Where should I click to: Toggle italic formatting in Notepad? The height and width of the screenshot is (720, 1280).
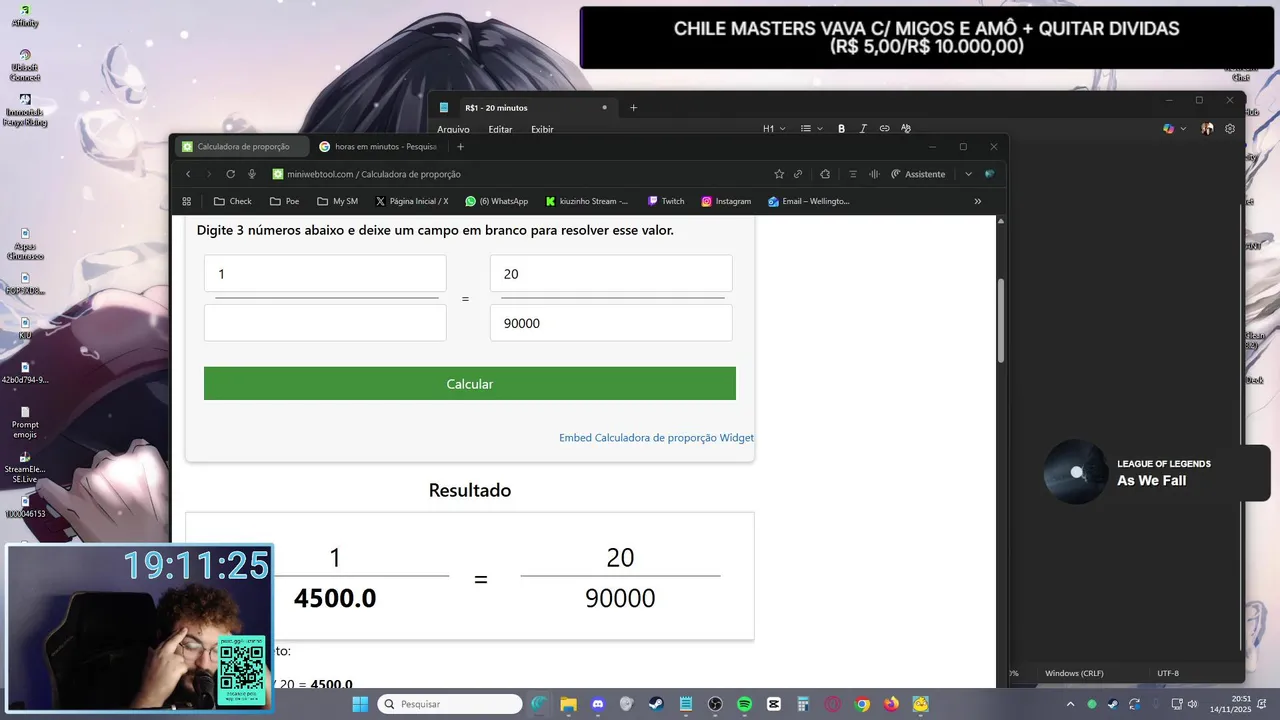[863, 129]
